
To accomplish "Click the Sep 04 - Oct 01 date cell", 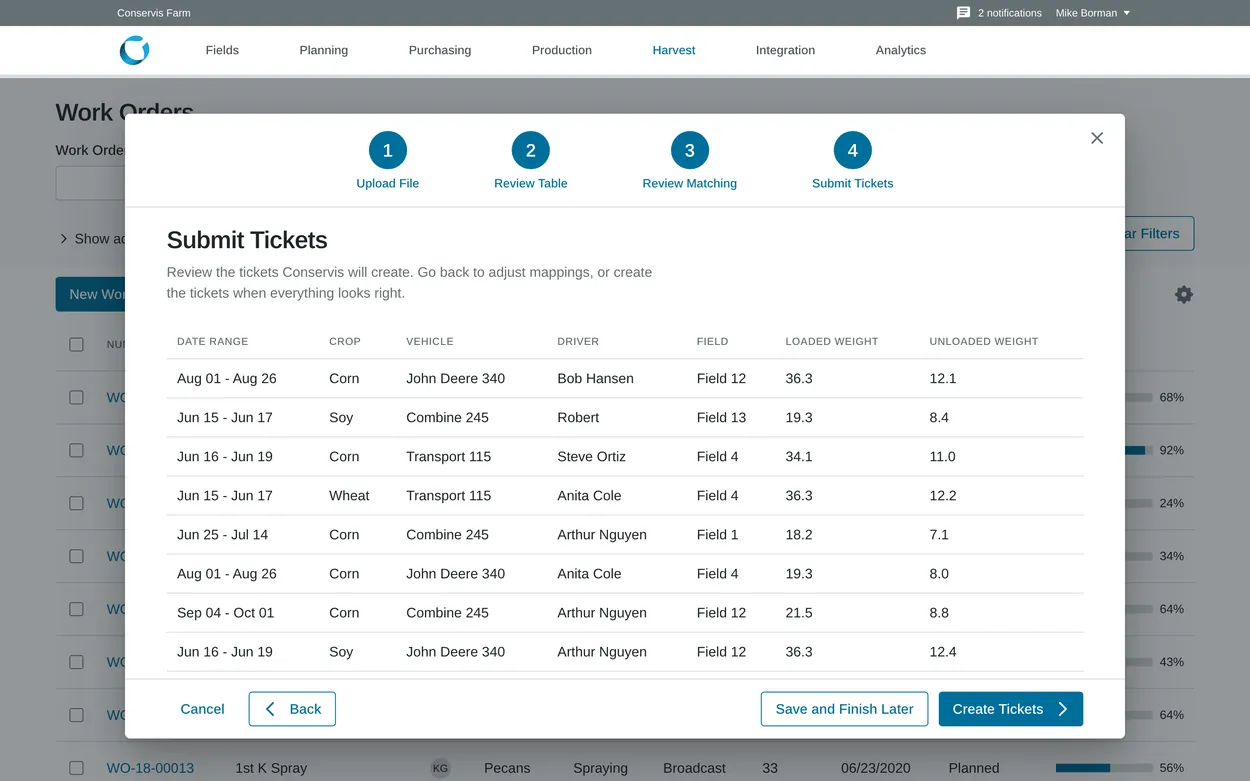I will point(225,612).
